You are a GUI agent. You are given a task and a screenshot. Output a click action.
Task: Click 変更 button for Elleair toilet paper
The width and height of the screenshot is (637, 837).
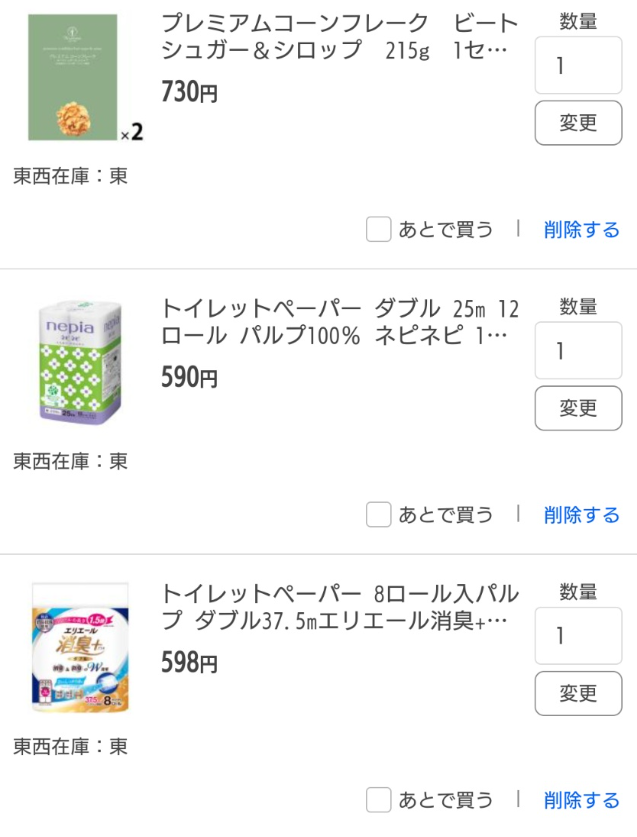[x=578, y=693]
